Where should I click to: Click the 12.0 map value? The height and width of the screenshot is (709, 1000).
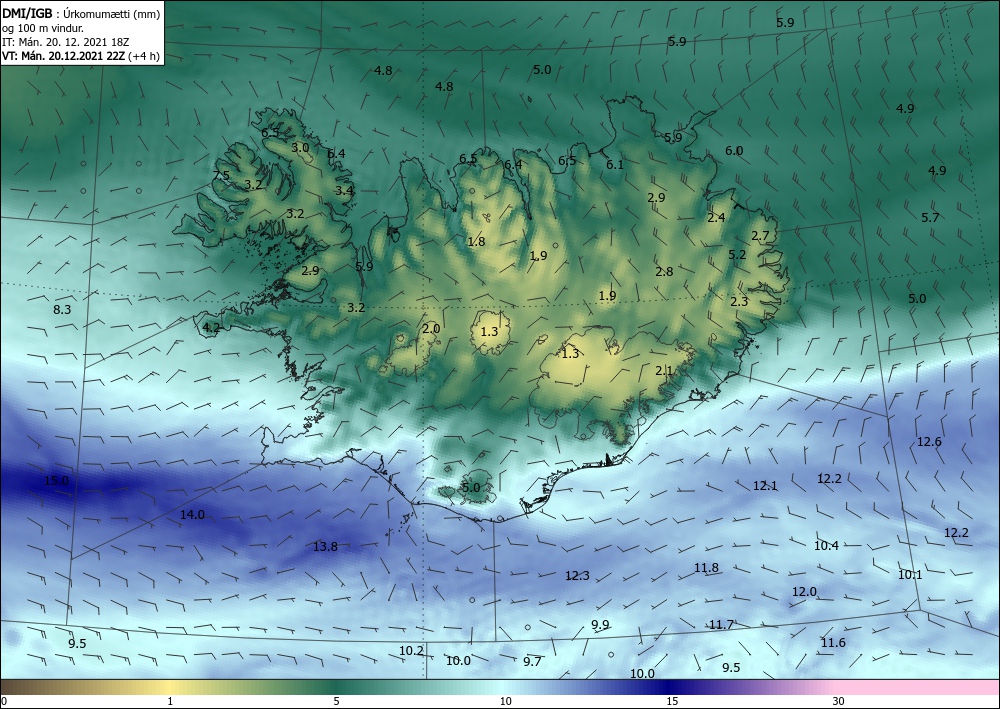coord(804,592)
